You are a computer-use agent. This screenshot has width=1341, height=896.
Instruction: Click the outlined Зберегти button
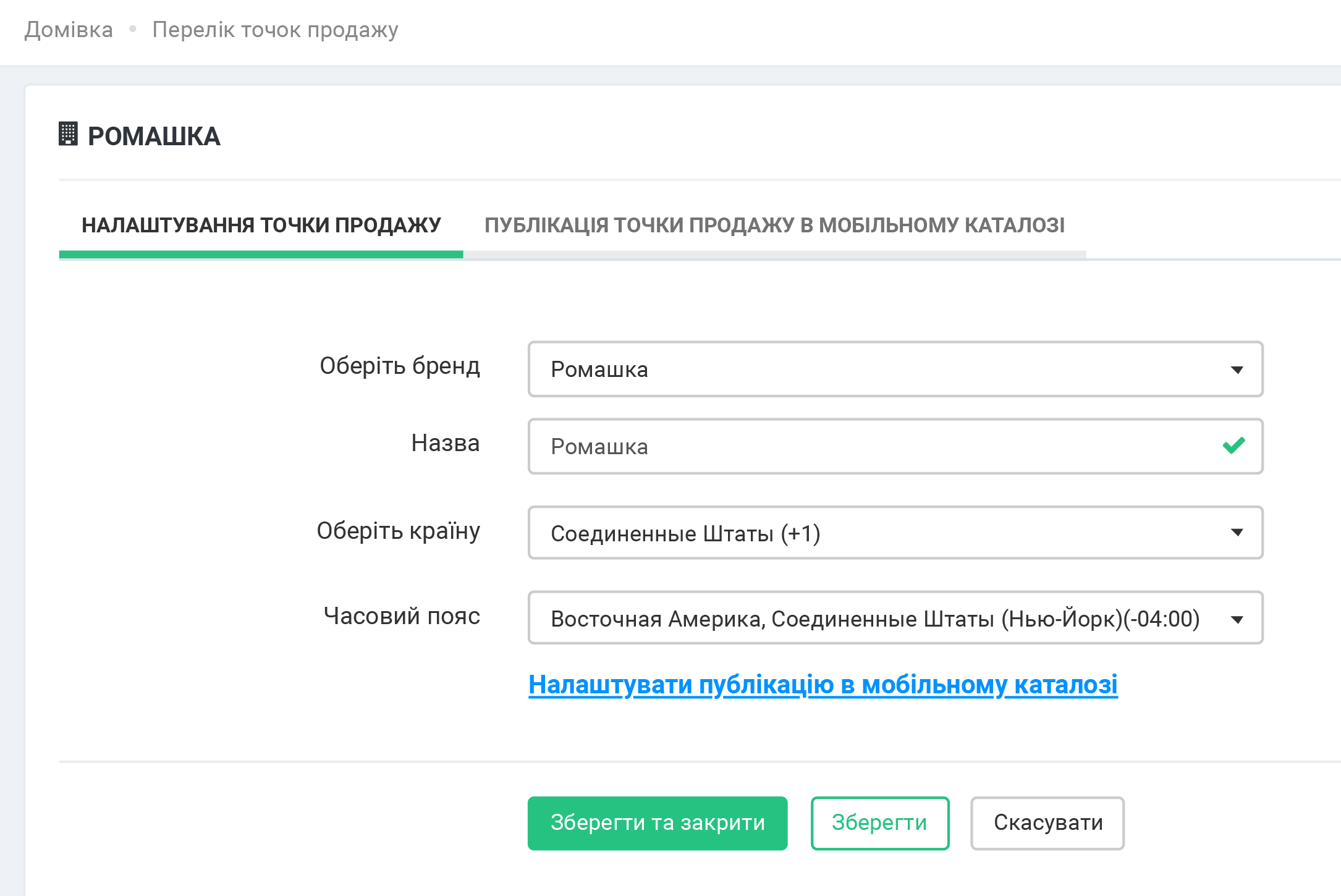(x=879, y=823)
